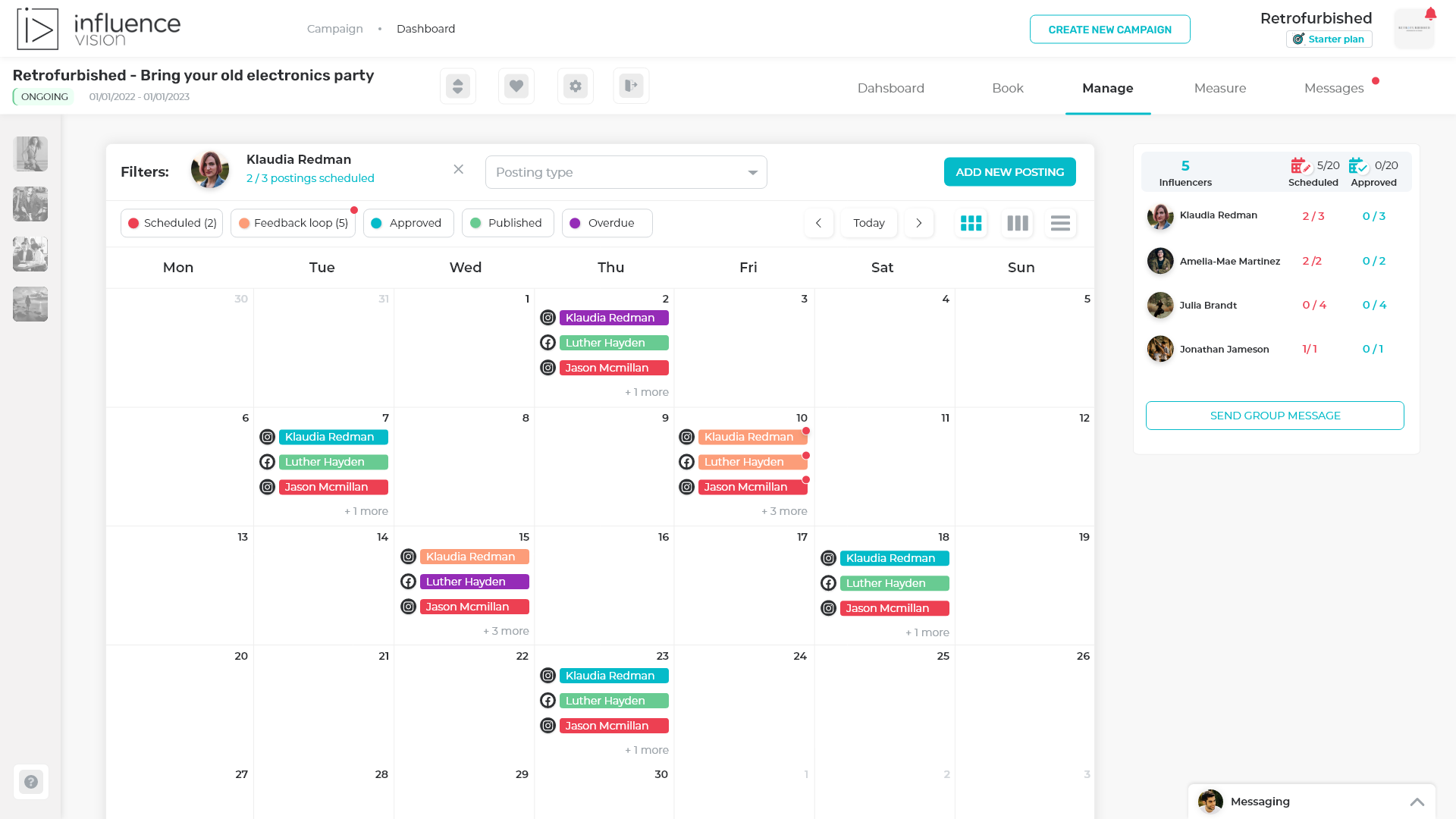Switch to the Messages tab
This screenshot has width=1456, height=819.
pos(1335,88)
